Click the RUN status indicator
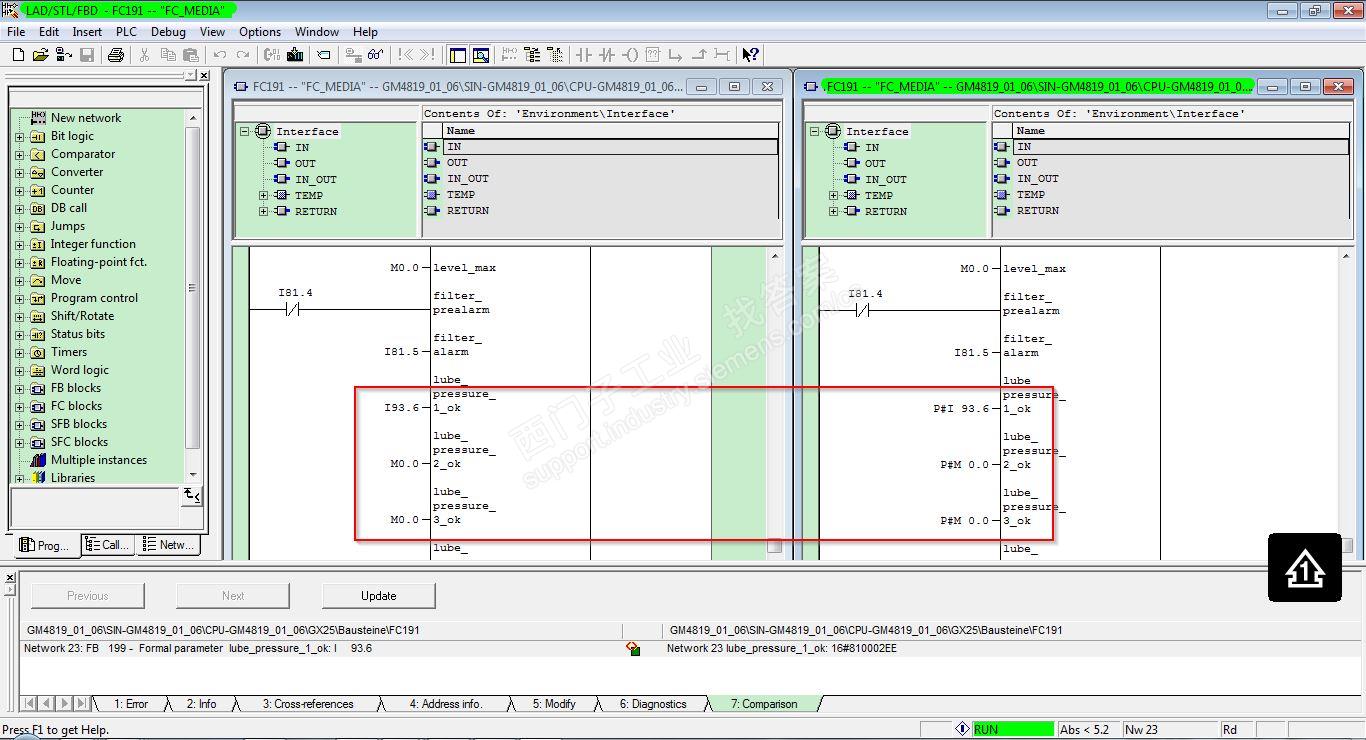The width and height of the screenshot is (1366, 740). (x=1013, y=729)
